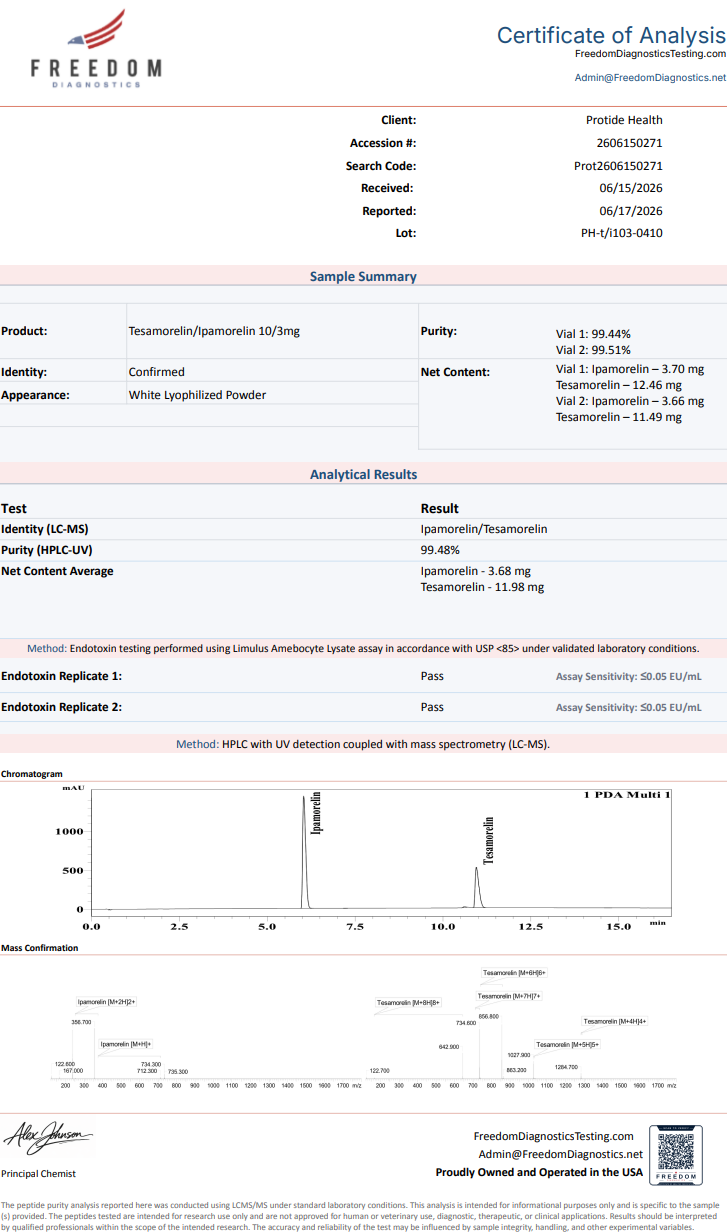Click the Ipamorelin peak in the chromatogram
The height and width of the screenshot is (1232, 727).
point(305,851)
